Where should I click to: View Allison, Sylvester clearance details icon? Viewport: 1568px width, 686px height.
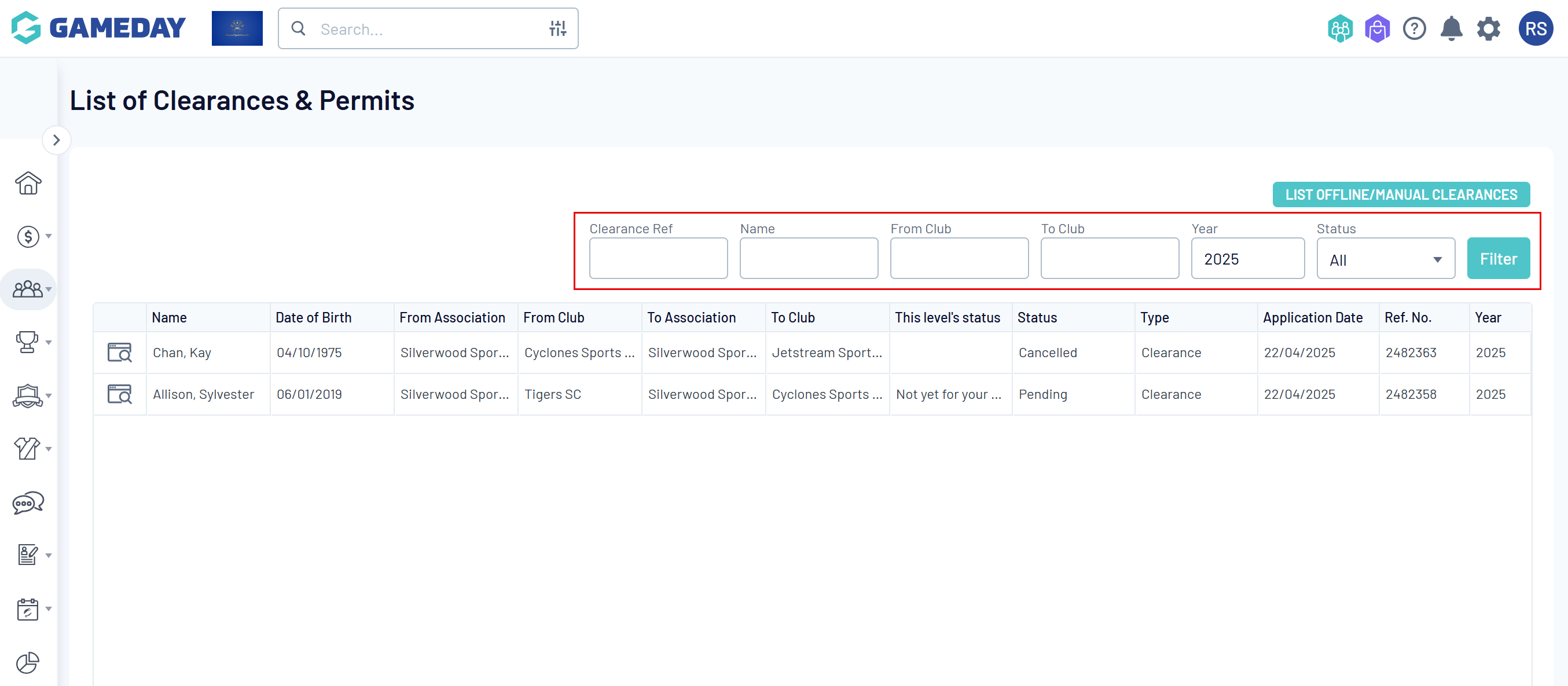119,394
